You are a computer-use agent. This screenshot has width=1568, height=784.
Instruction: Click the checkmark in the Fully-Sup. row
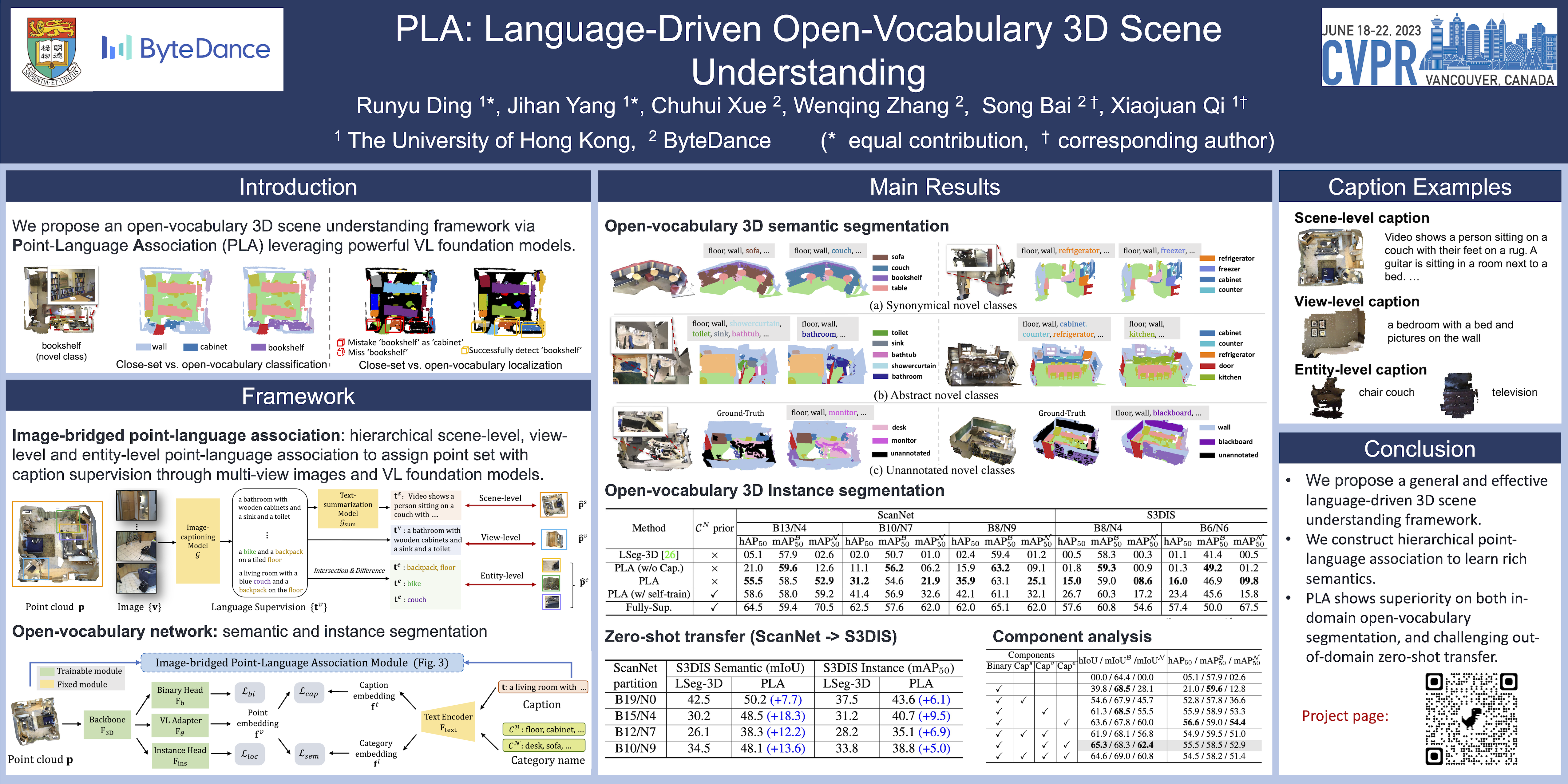[714, 607]
